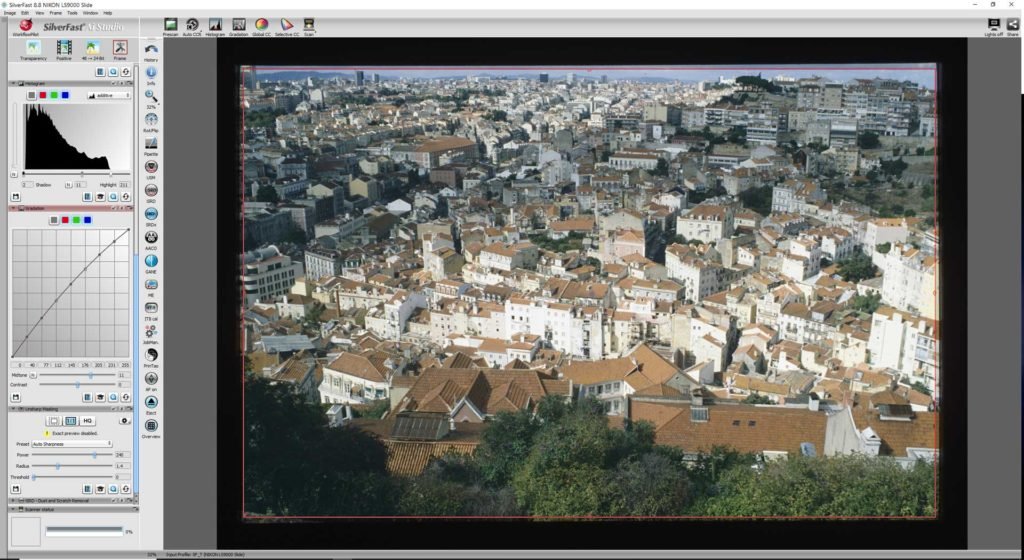Select the zoom magnifier 32% tool
This screenshot has width=1024, height=560.
(151, 96)
